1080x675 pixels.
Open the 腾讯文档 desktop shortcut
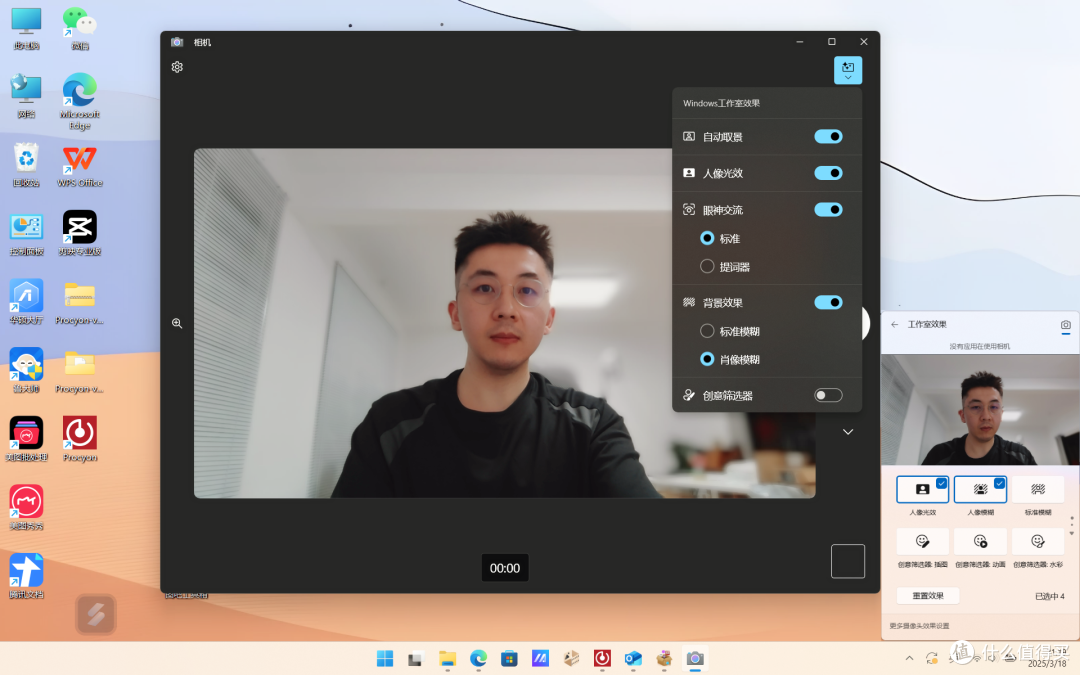(x=26, y=576)
